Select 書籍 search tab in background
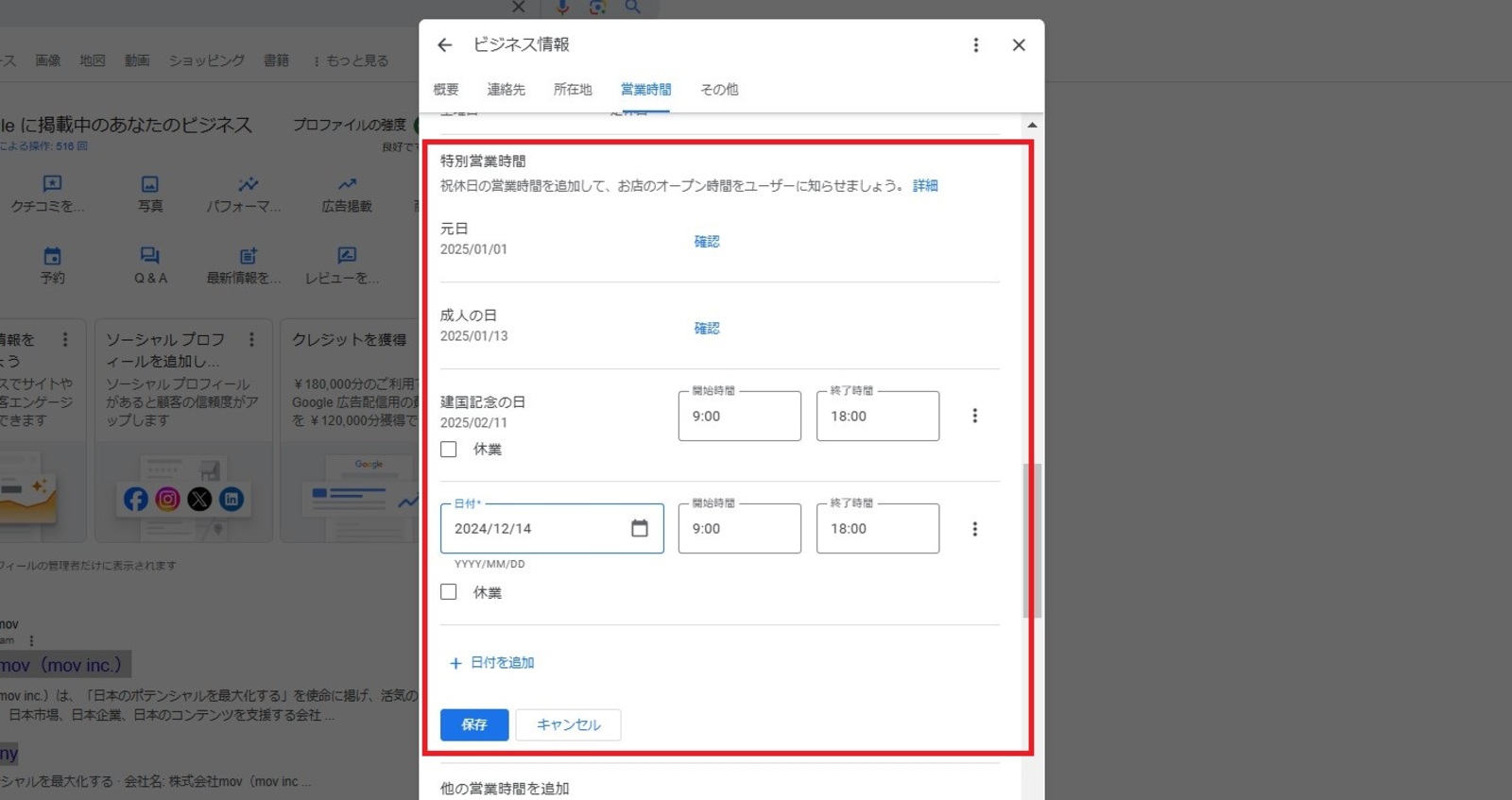This screenshot has height=800, width=1512. pos(277,60)
